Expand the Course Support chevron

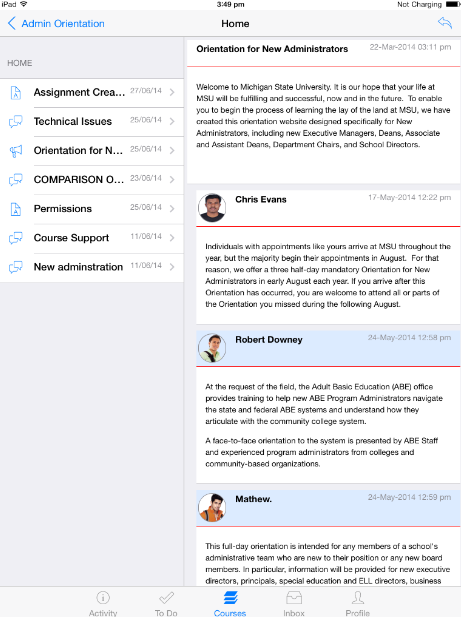[x=172, y=238]
